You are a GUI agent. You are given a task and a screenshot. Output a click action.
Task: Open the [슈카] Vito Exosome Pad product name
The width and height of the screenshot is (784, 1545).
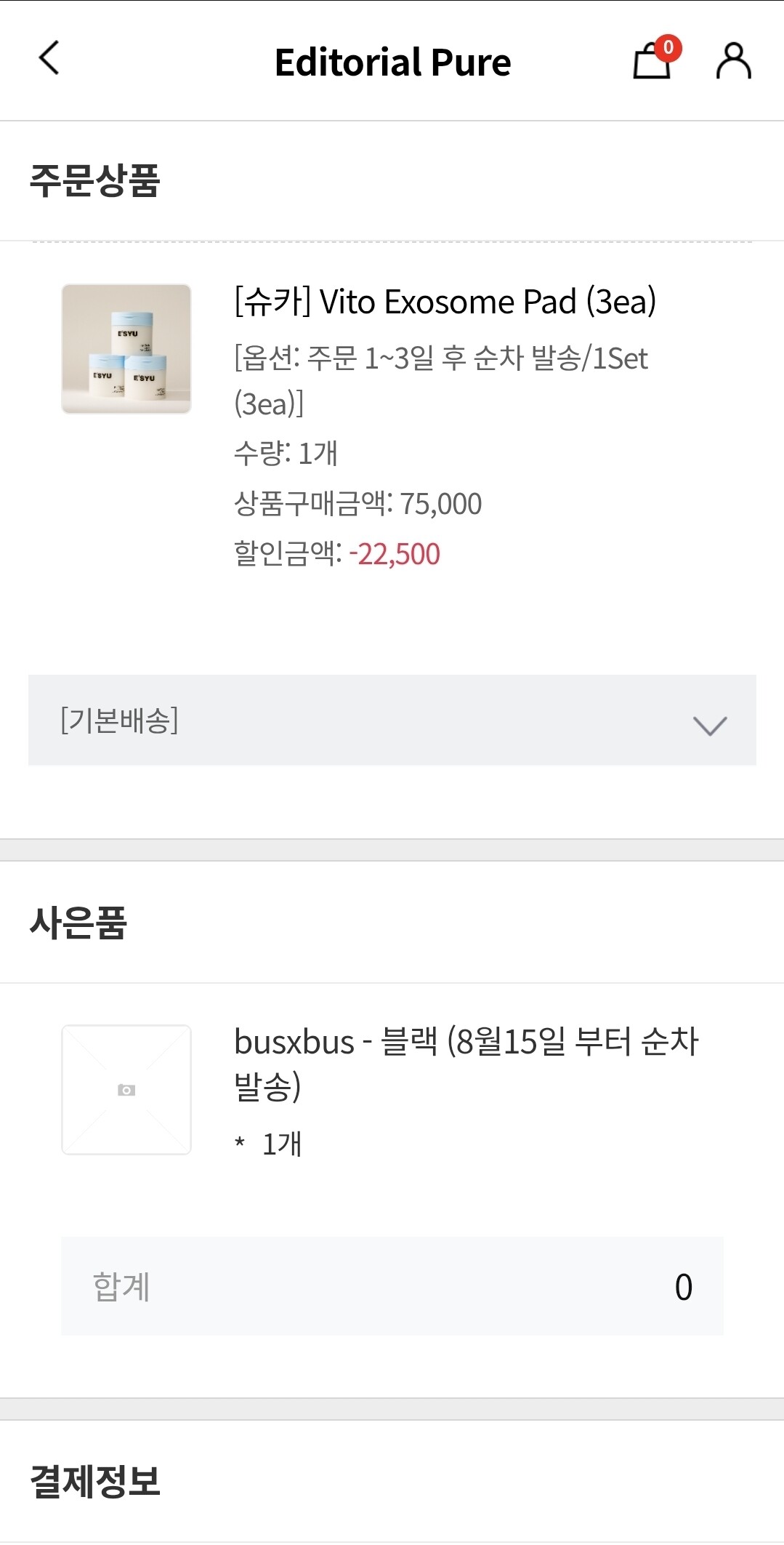pyautogui.click(x=445, y=302)
